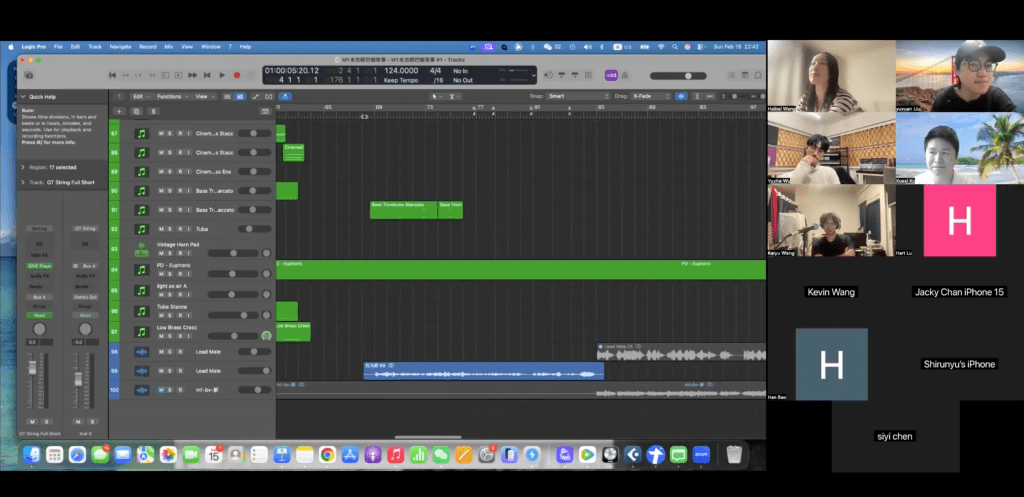Click the Tuba track volume slider
Image resolution: width=1024 pixels, height=497 pixels.
click(255, 229)
